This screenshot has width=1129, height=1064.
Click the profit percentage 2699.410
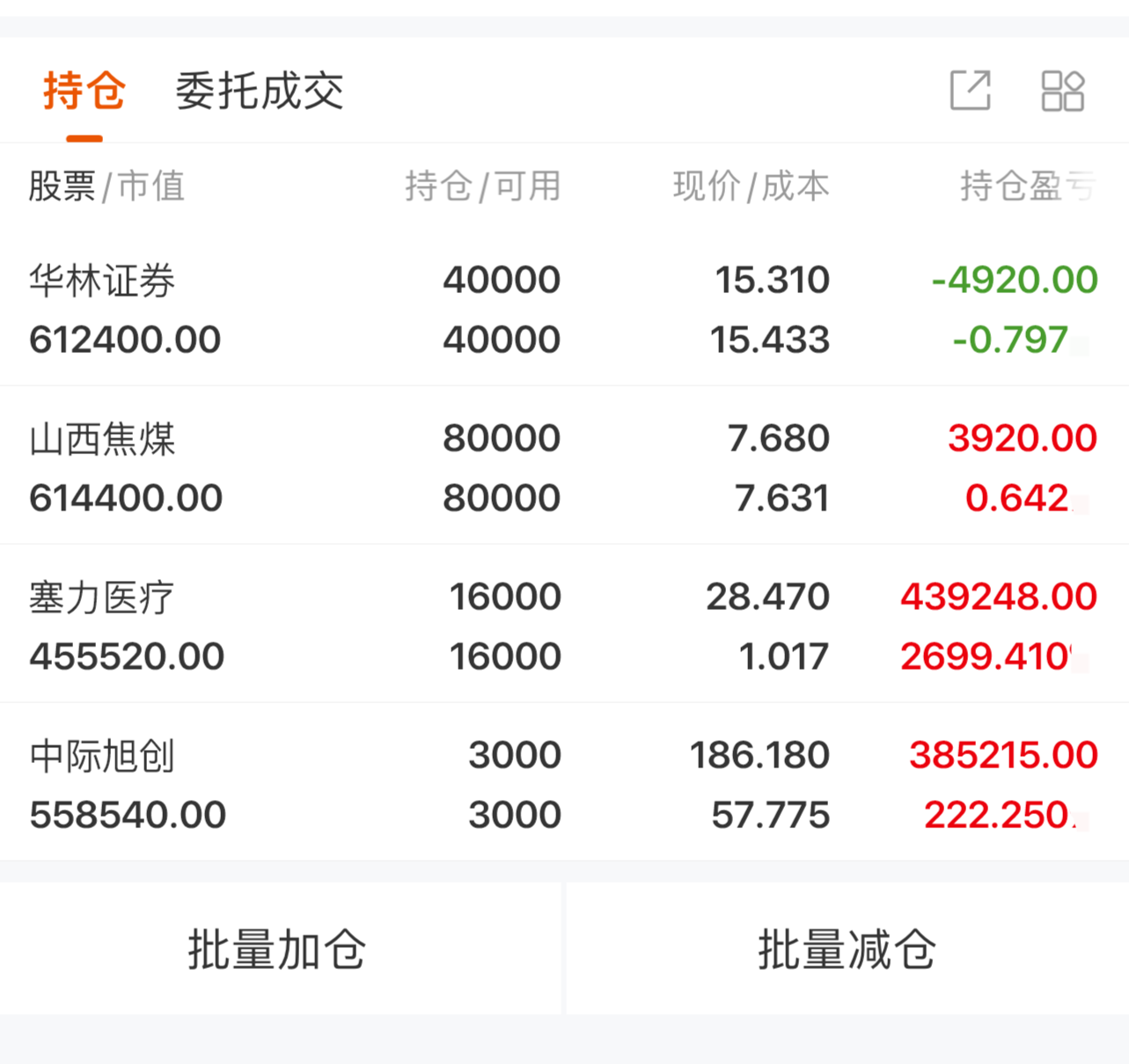(x=986, y=657)
